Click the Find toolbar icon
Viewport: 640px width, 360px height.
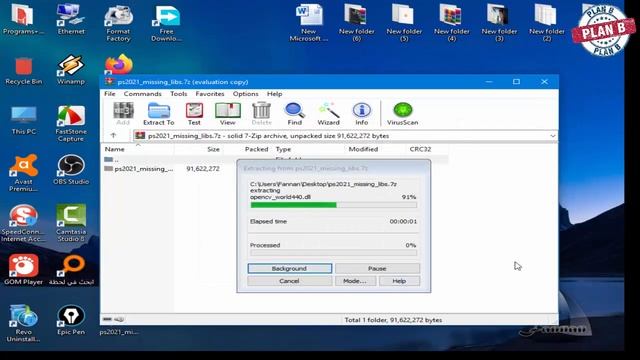pos(294,113)
